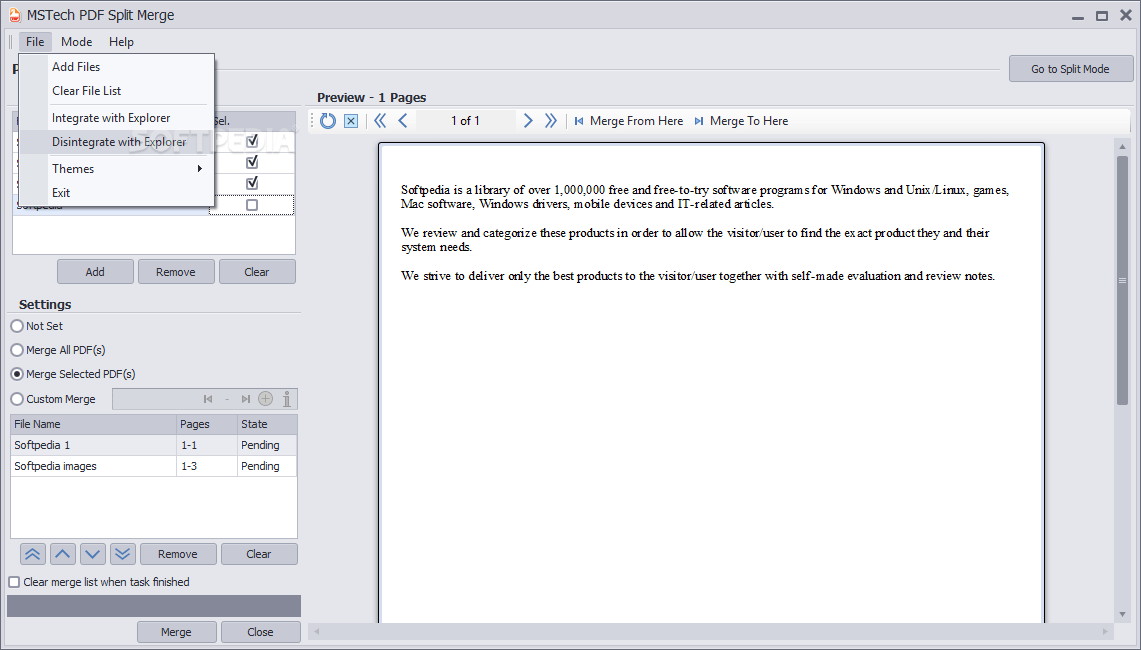Select Softpedia 1 row in merge list
The height and width of the screenshot is (650, 1141).
click(x=154, y=445)
